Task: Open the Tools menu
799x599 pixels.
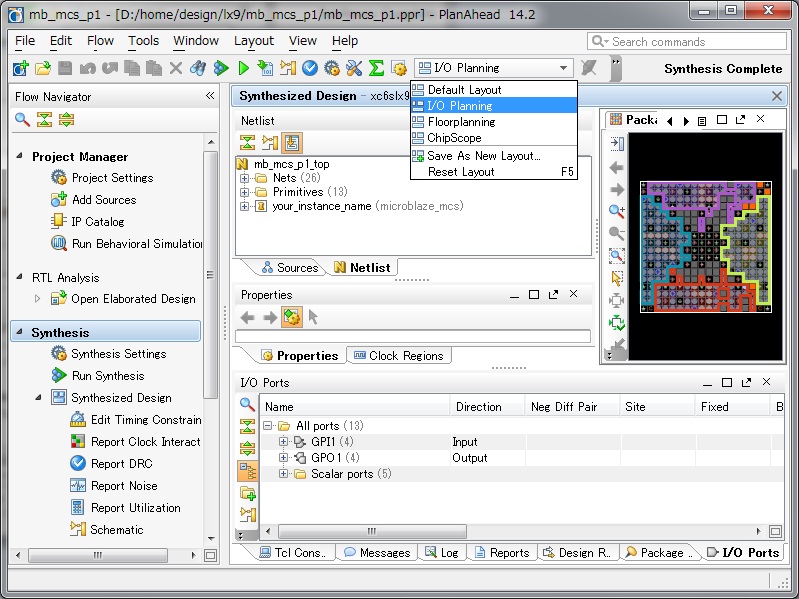Action: [143, 40]
